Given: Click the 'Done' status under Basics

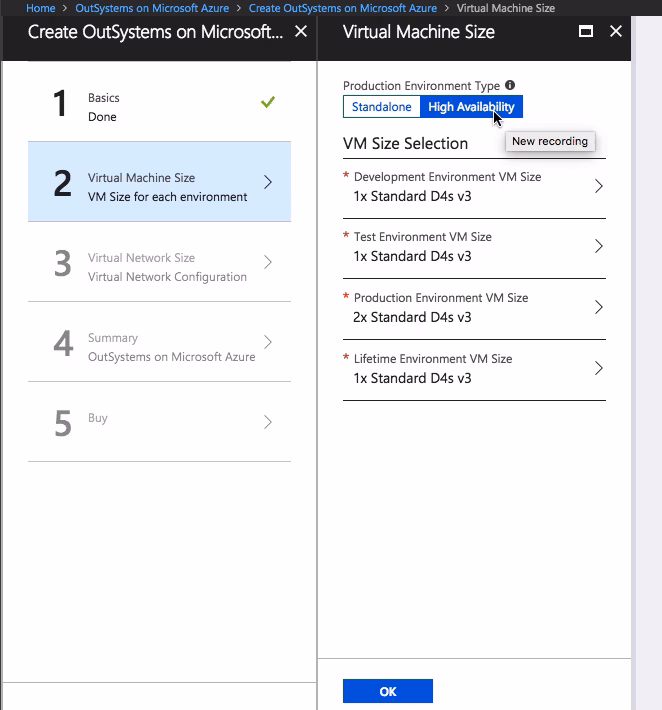Looking at the screenshot, I should (102, 117).
